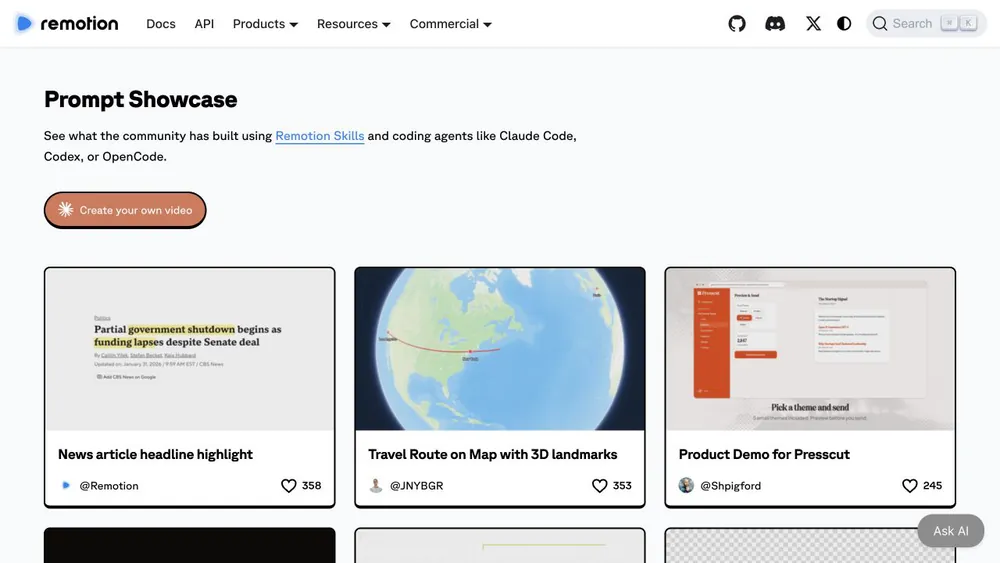The height and width of the screenshot is (563, 1000).
Task: Open the X (Twitter) profile icon
Action: coord(813,24)
